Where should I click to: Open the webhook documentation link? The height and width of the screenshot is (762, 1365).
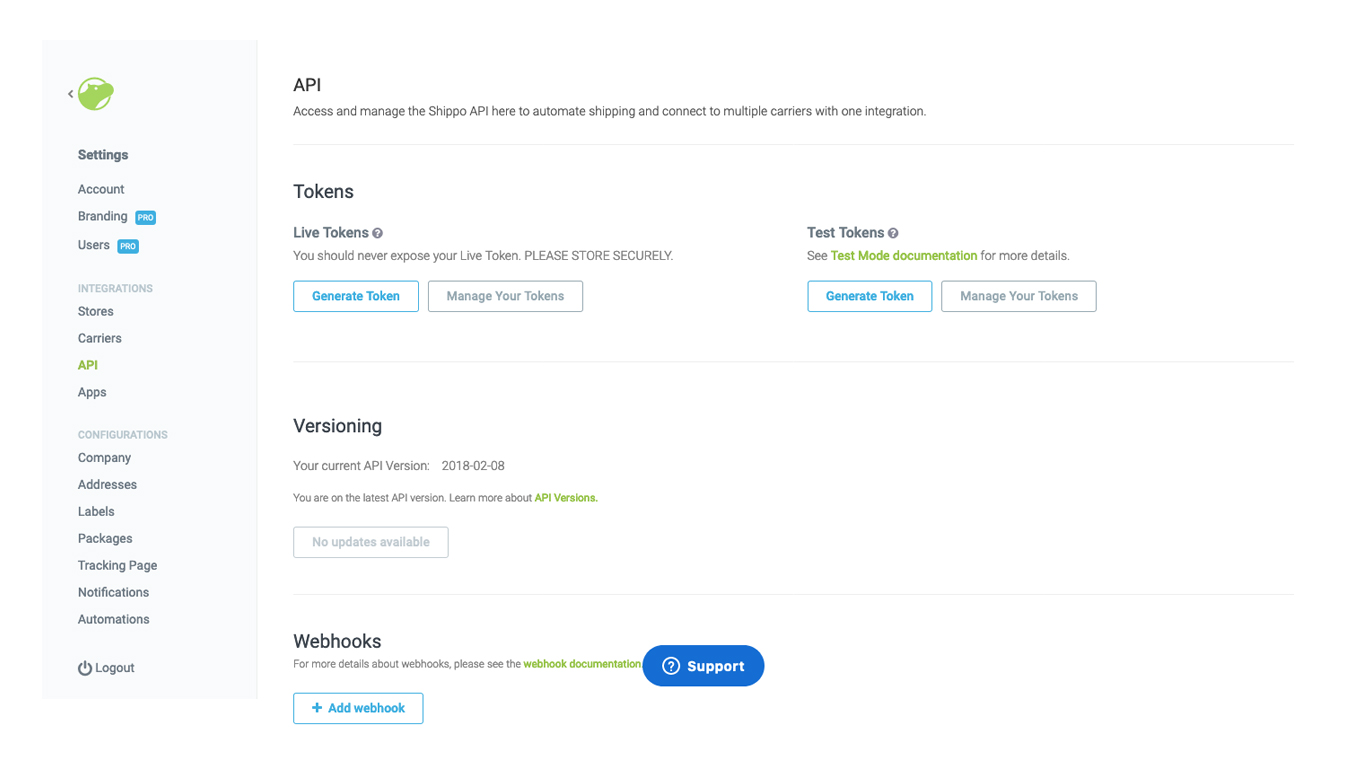pyautogui.click(x=582, y=664)
